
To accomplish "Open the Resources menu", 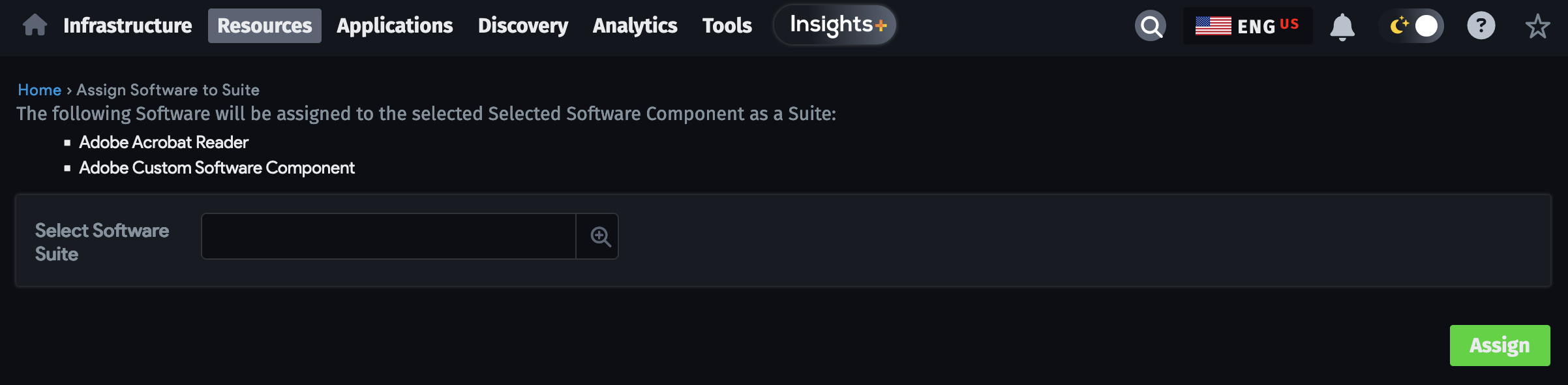I will [264, 25].
